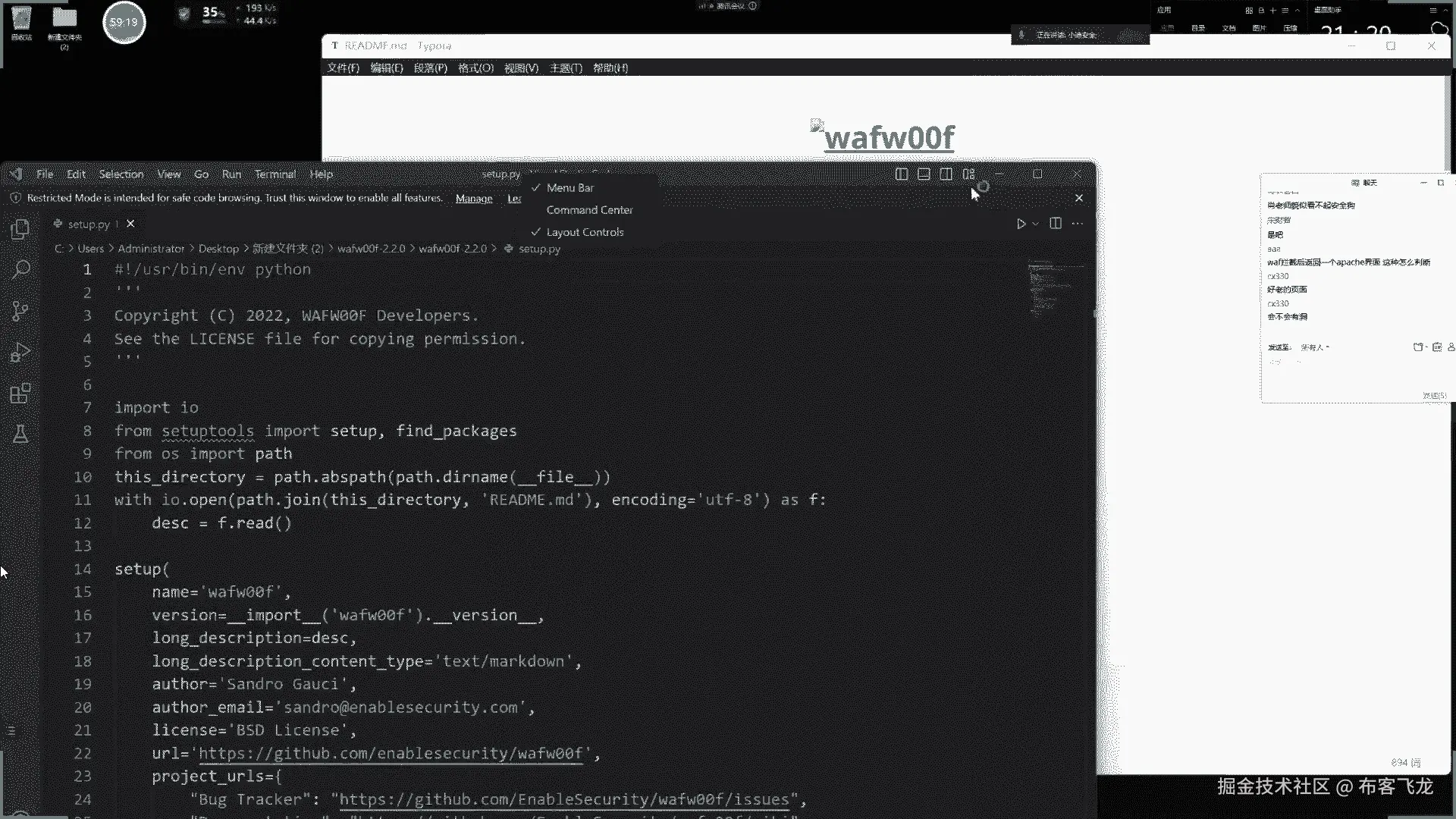1456x819 pixels.
Task: Open run options dropdown arrow beside play button
Action: point(1035,224)
